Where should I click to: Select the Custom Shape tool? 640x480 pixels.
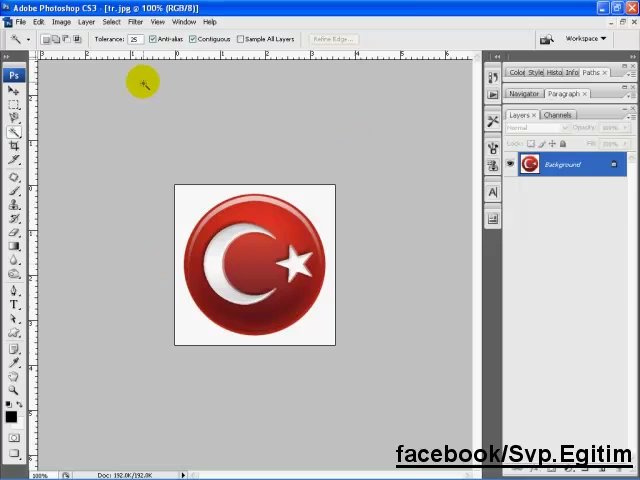click(13, 332)
